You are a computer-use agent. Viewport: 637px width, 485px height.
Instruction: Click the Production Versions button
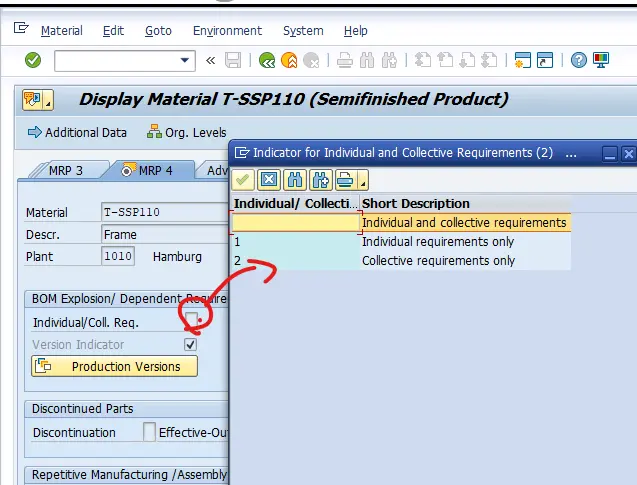[x=115, y=366]
